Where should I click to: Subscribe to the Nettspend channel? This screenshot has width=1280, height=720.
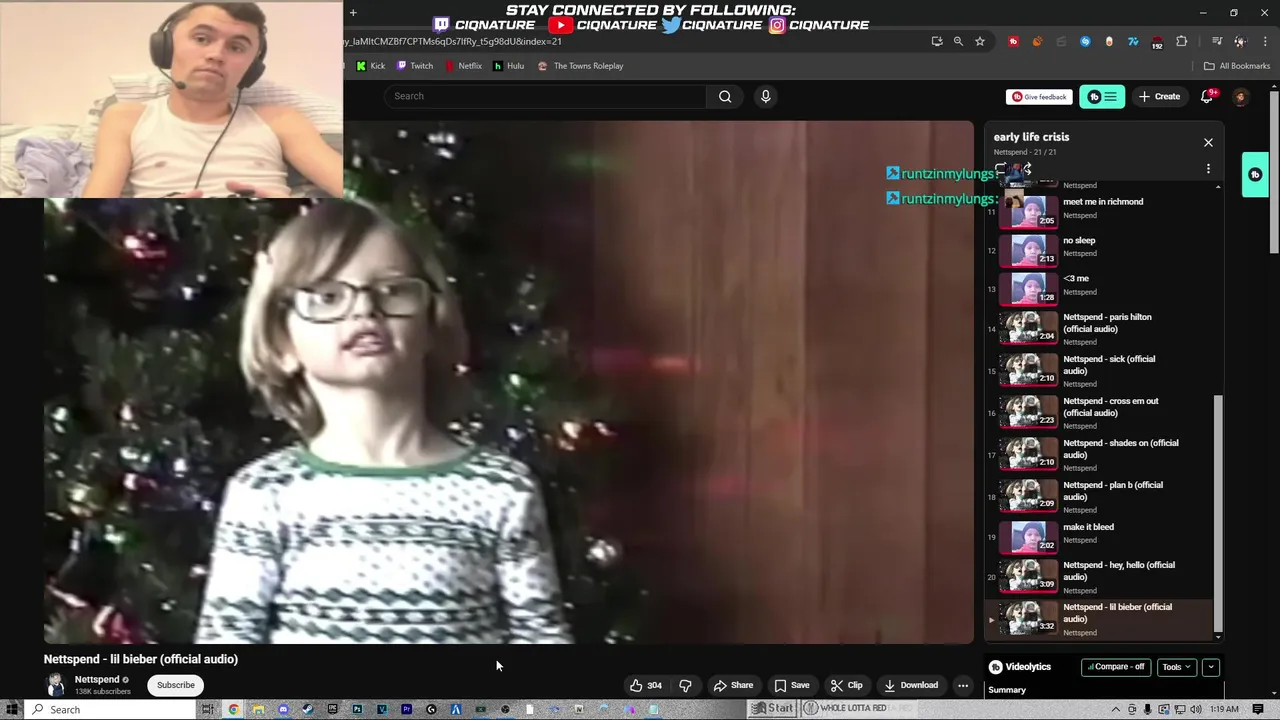[x=175, y=685]
